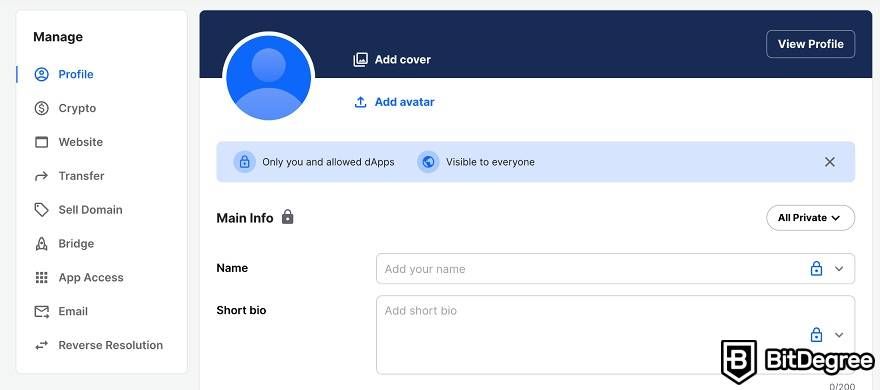Click the Reverse Resolution label
This screenshot has height=390, width=880.
tap(111, 345)
